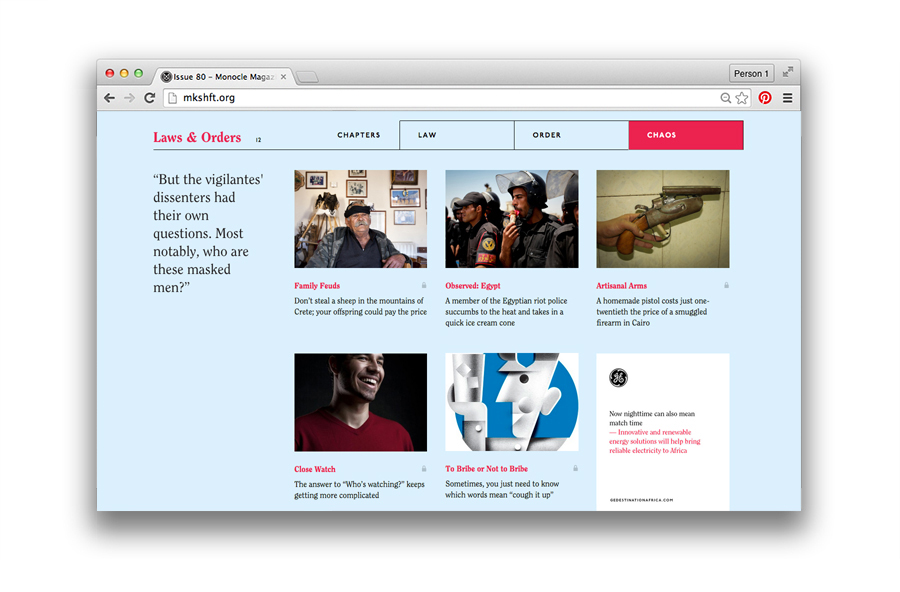The height and width of the screenshot is (592, 900).
Task: Click the fullscreen arrows icon
Action: 788,72
